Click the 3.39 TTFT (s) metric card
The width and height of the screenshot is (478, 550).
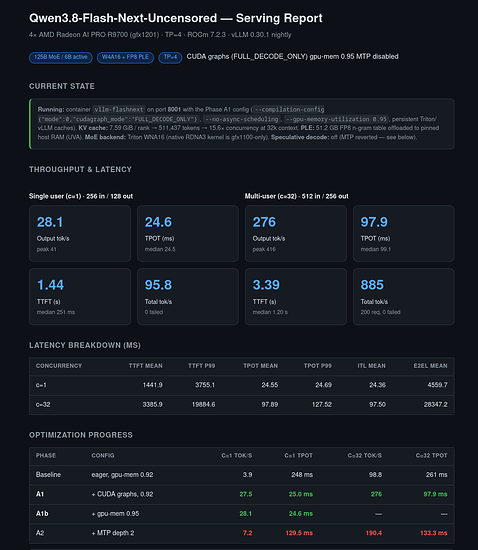tap(296, 297)
